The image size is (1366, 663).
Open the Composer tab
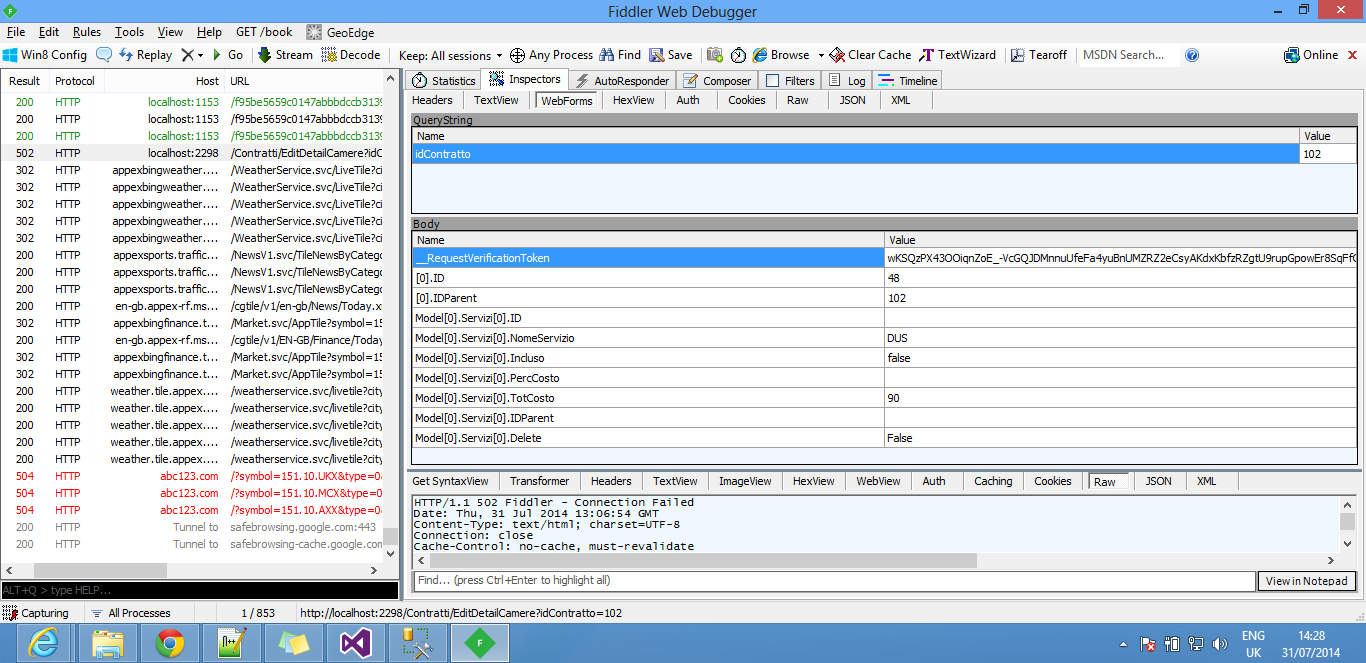(717, 81)
